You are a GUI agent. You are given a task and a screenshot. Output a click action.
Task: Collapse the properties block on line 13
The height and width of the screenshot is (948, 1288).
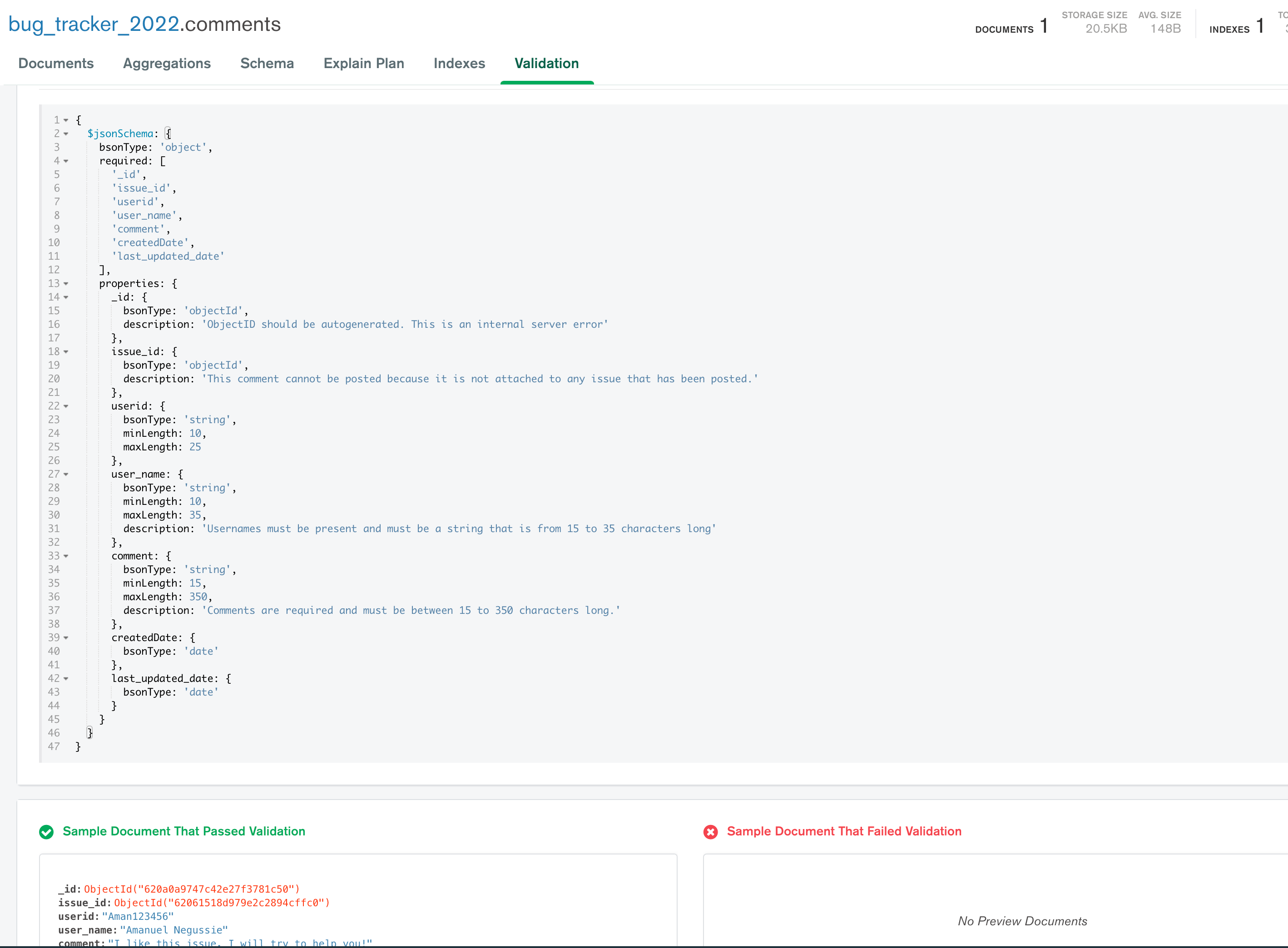coord(66,283)
